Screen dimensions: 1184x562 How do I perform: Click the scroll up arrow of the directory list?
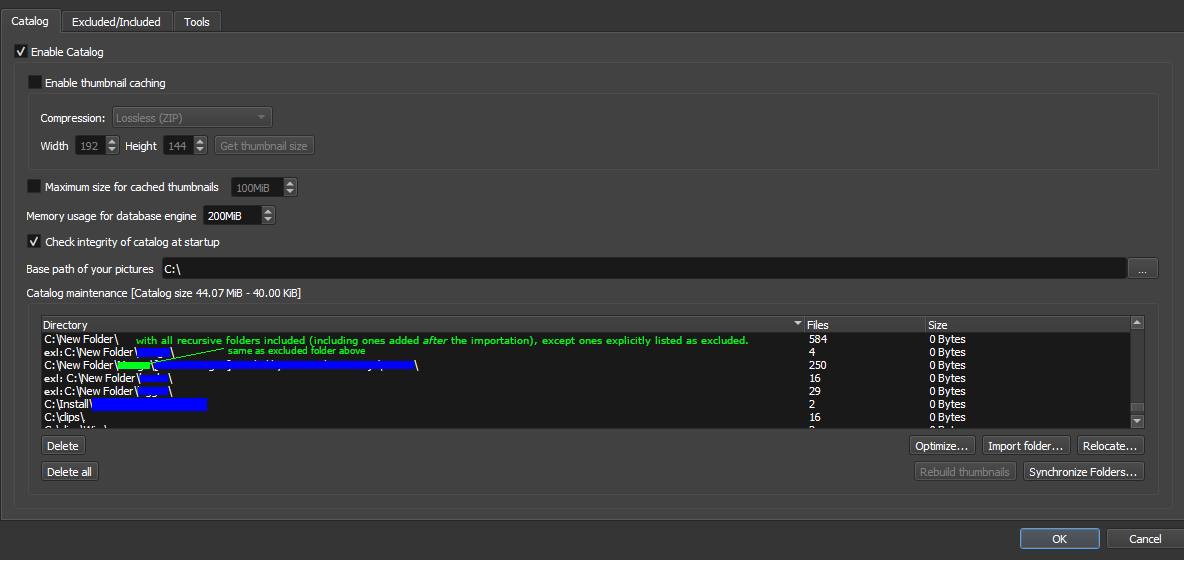coord(1137,323)
